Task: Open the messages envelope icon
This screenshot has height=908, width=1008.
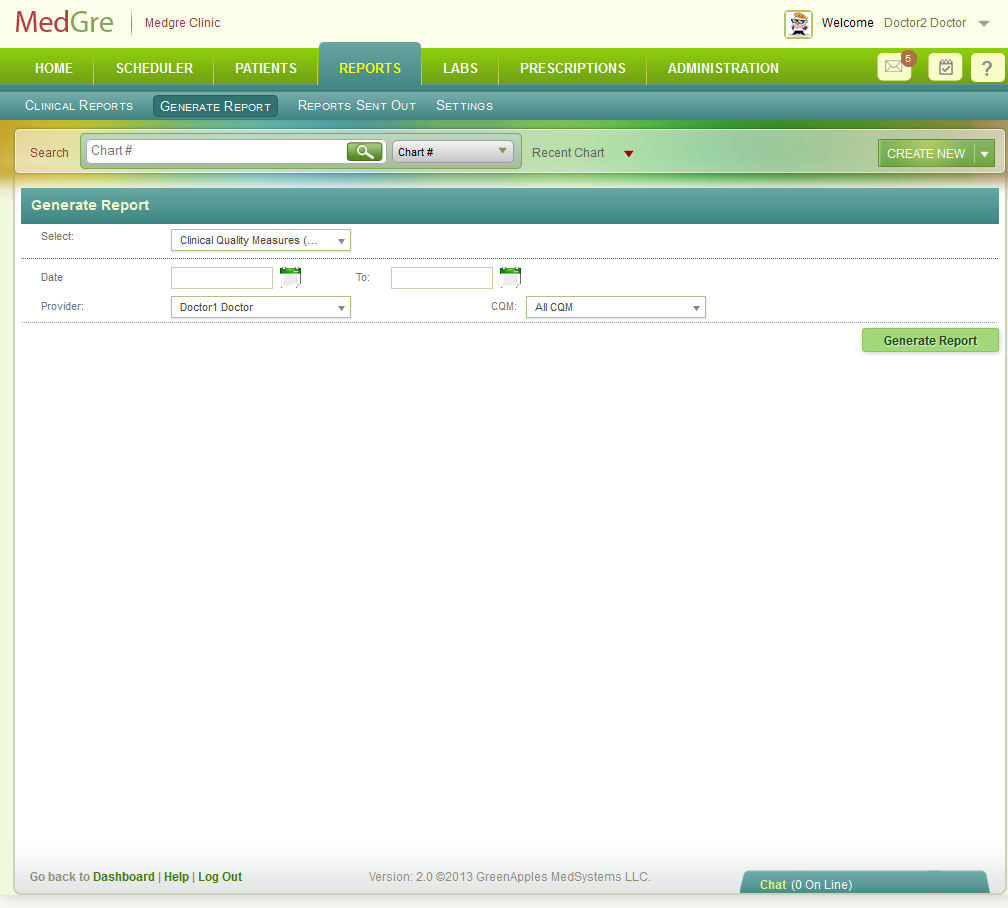Action: point(894,67)
